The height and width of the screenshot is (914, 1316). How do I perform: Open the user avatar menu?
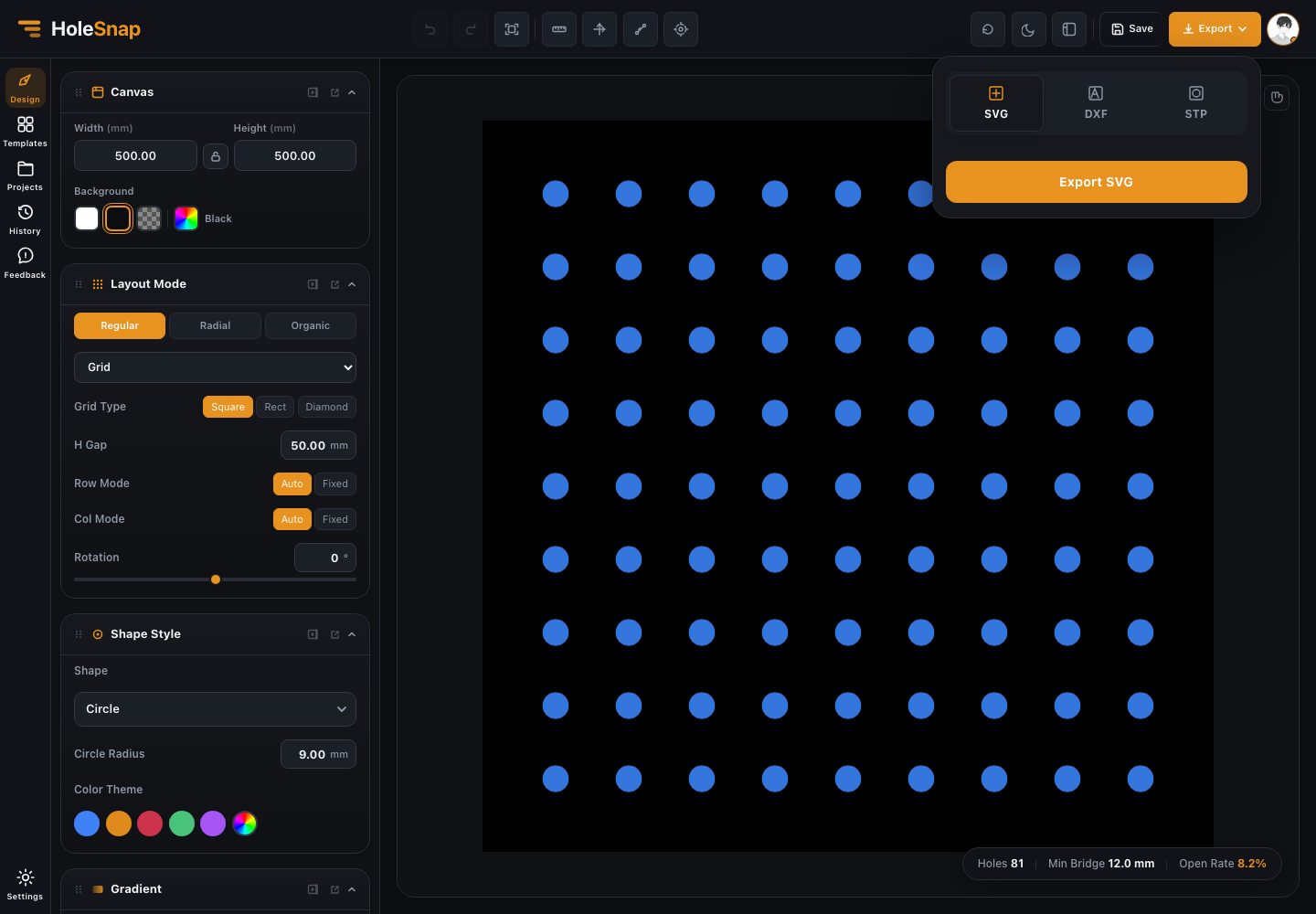coord(1283,29)
